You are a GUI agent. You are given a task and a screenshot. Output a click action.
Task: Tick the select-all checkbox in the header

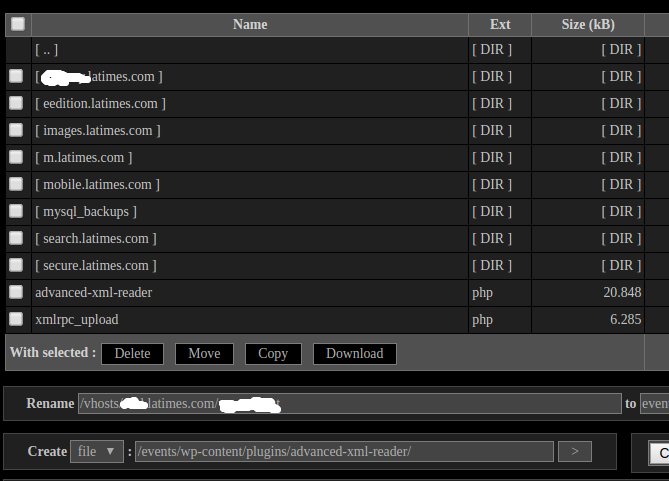pyautogui.click(x=18, y=24)
